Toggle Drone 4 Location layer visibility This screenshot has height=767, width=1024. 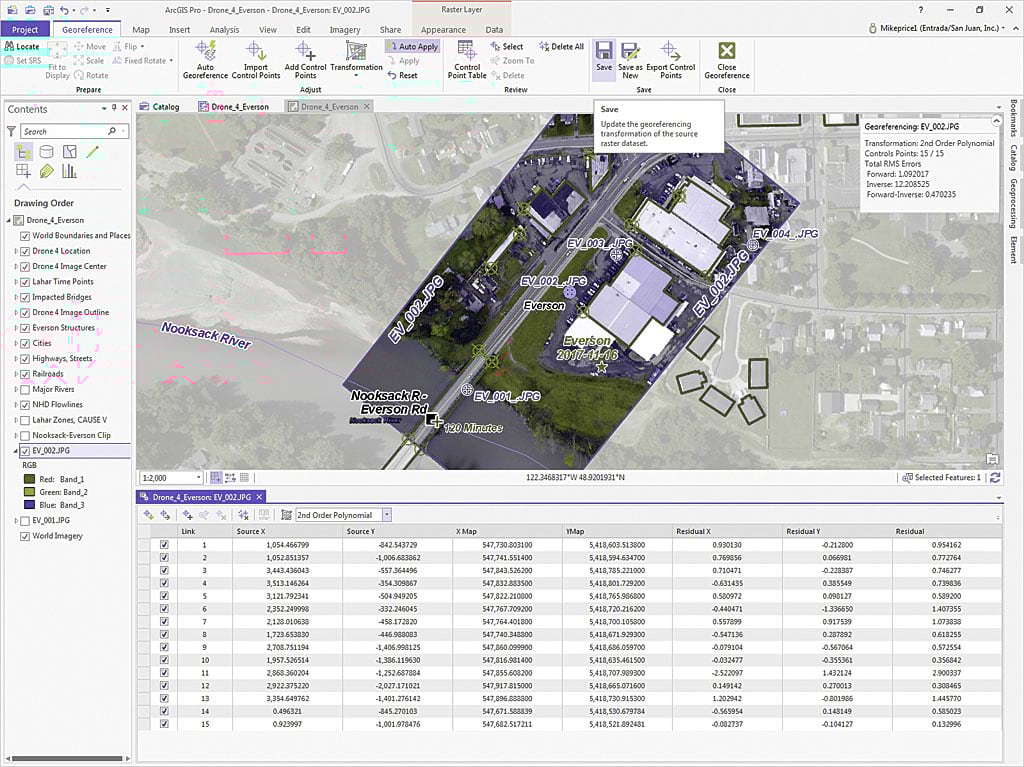tap(25, 252)
